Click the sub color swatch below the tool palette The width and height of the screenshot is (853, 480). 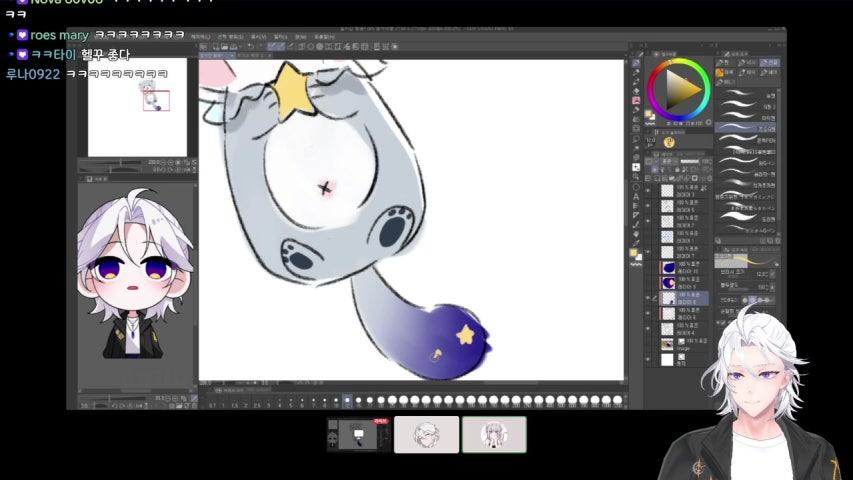click(x=637, y=257)
